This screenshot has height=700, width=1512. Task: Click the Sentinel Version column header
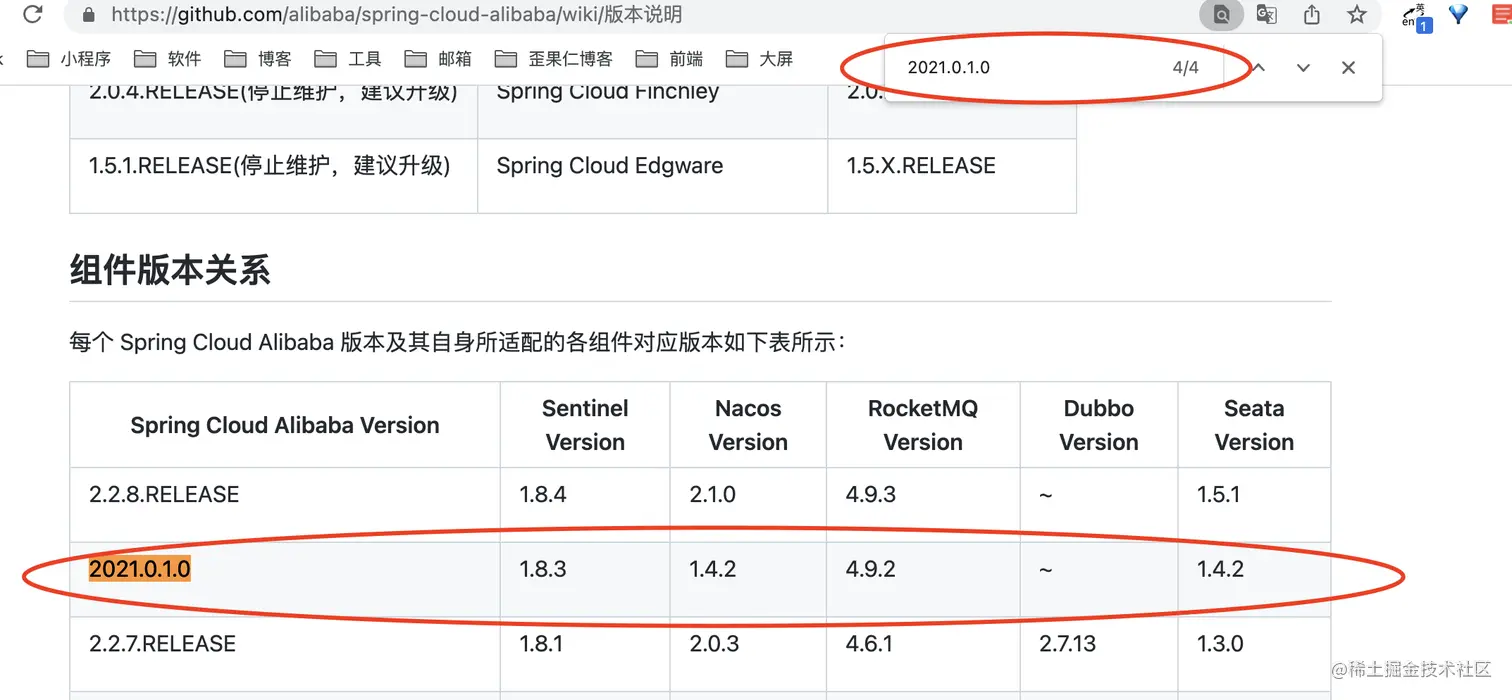(x=585, y=425)
